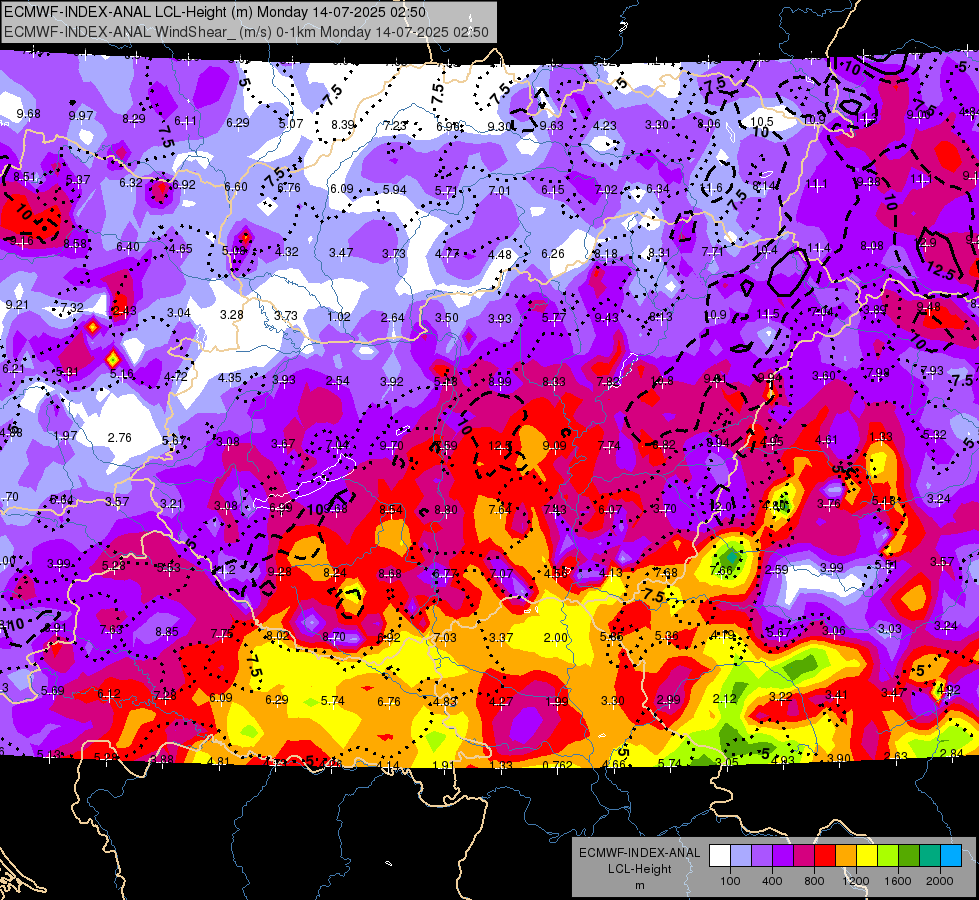Image resolution: width=979 pixels, height=900 pixels.
Task: Click the shear value '4.92'
Action: (x=949, y=690)
